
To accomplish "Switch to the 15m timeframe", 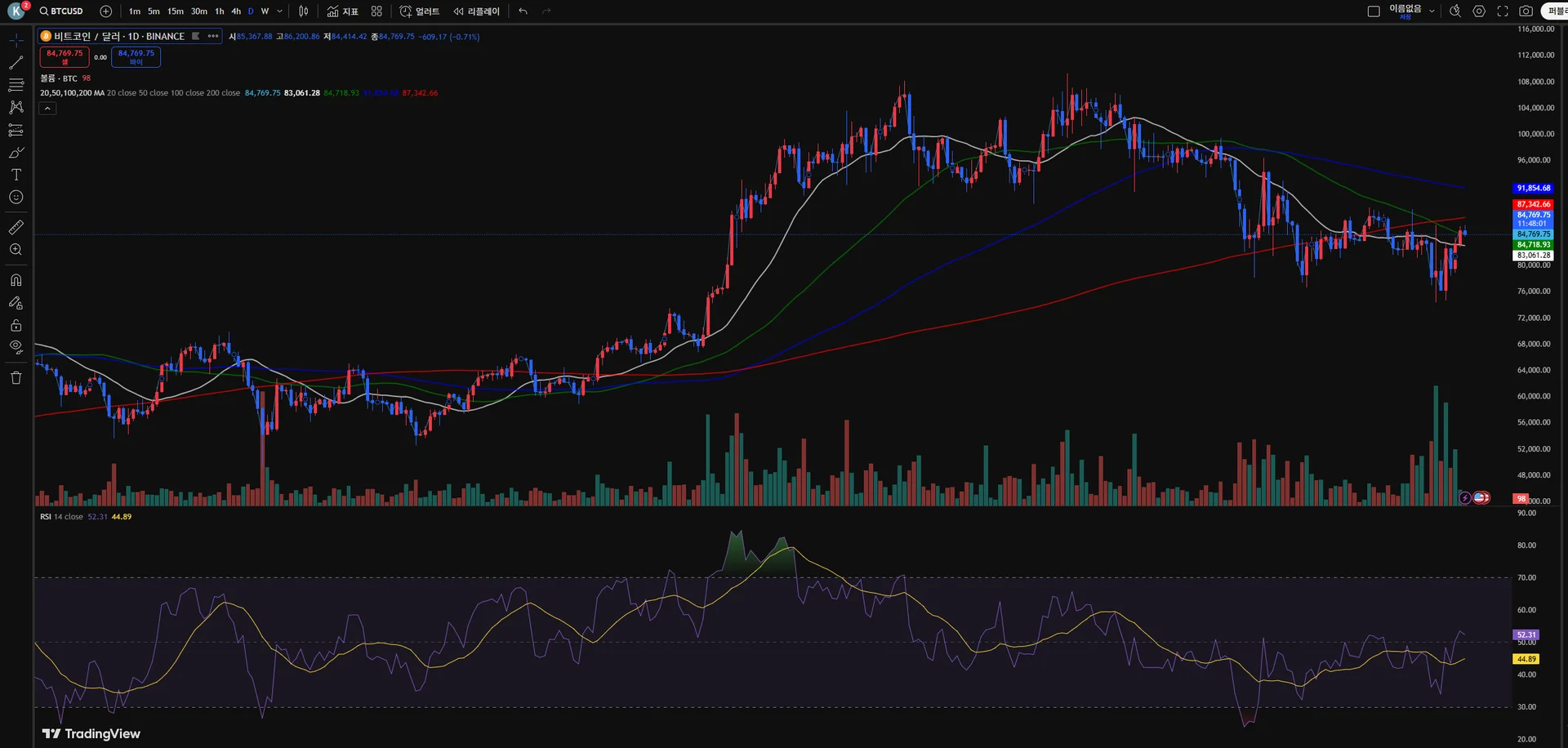I will point(176,11).
